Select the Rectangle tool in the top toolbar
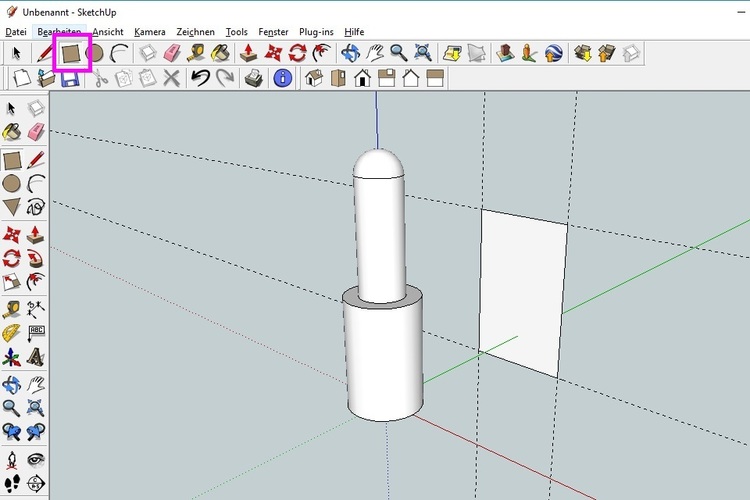 70,54
